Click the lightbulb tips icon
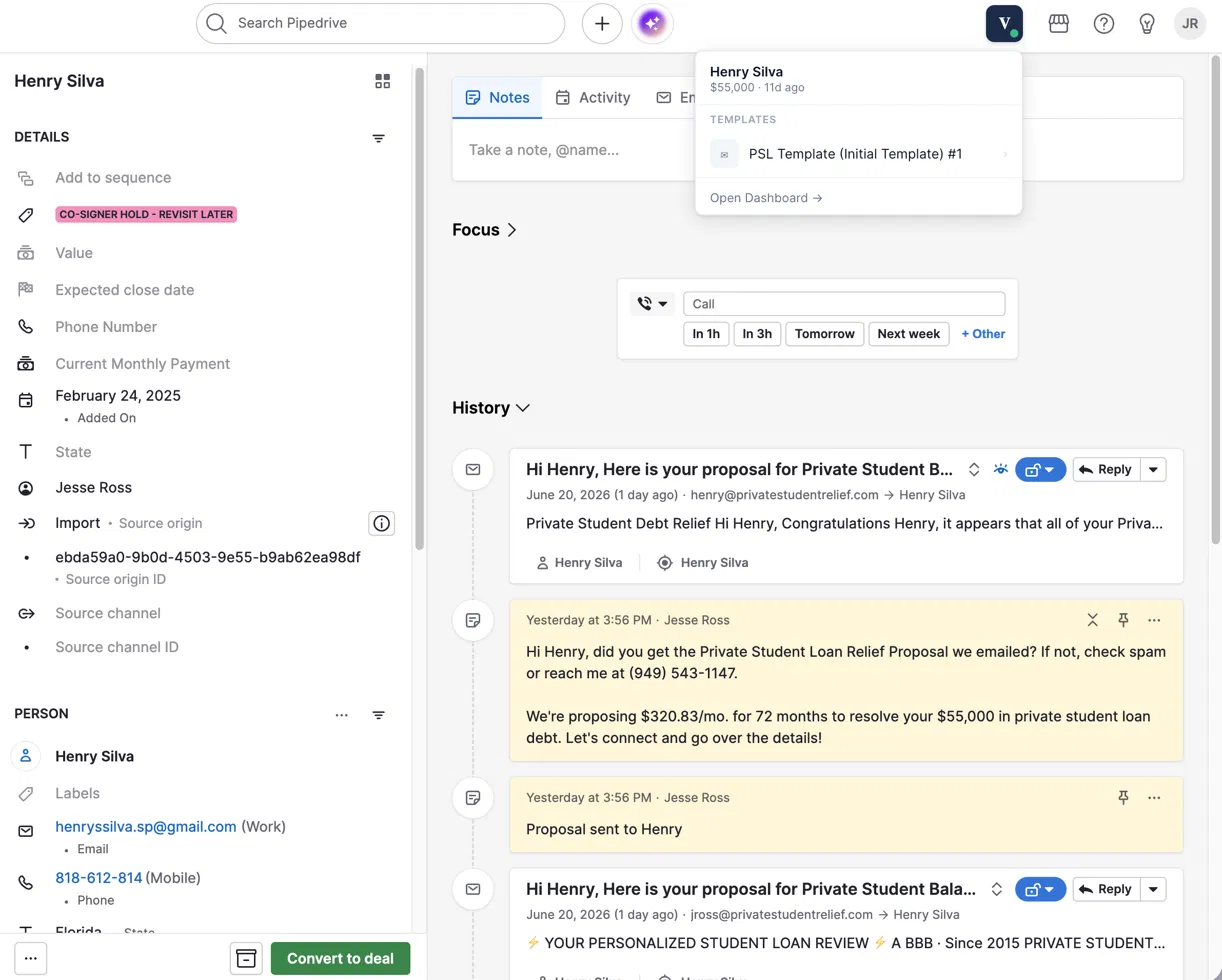Viewport: 1222px width, 980px height. [x=1147, y=24]
